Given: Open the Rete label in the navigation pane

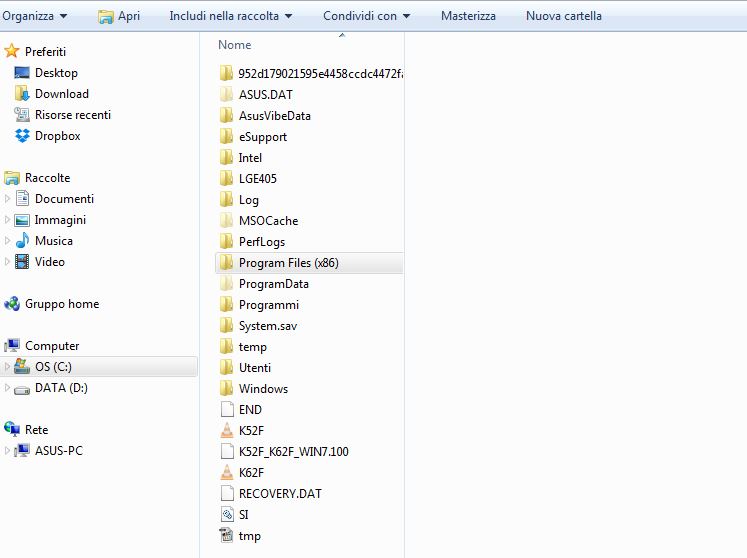Looking at the screenshot, I should coord(37,430).
